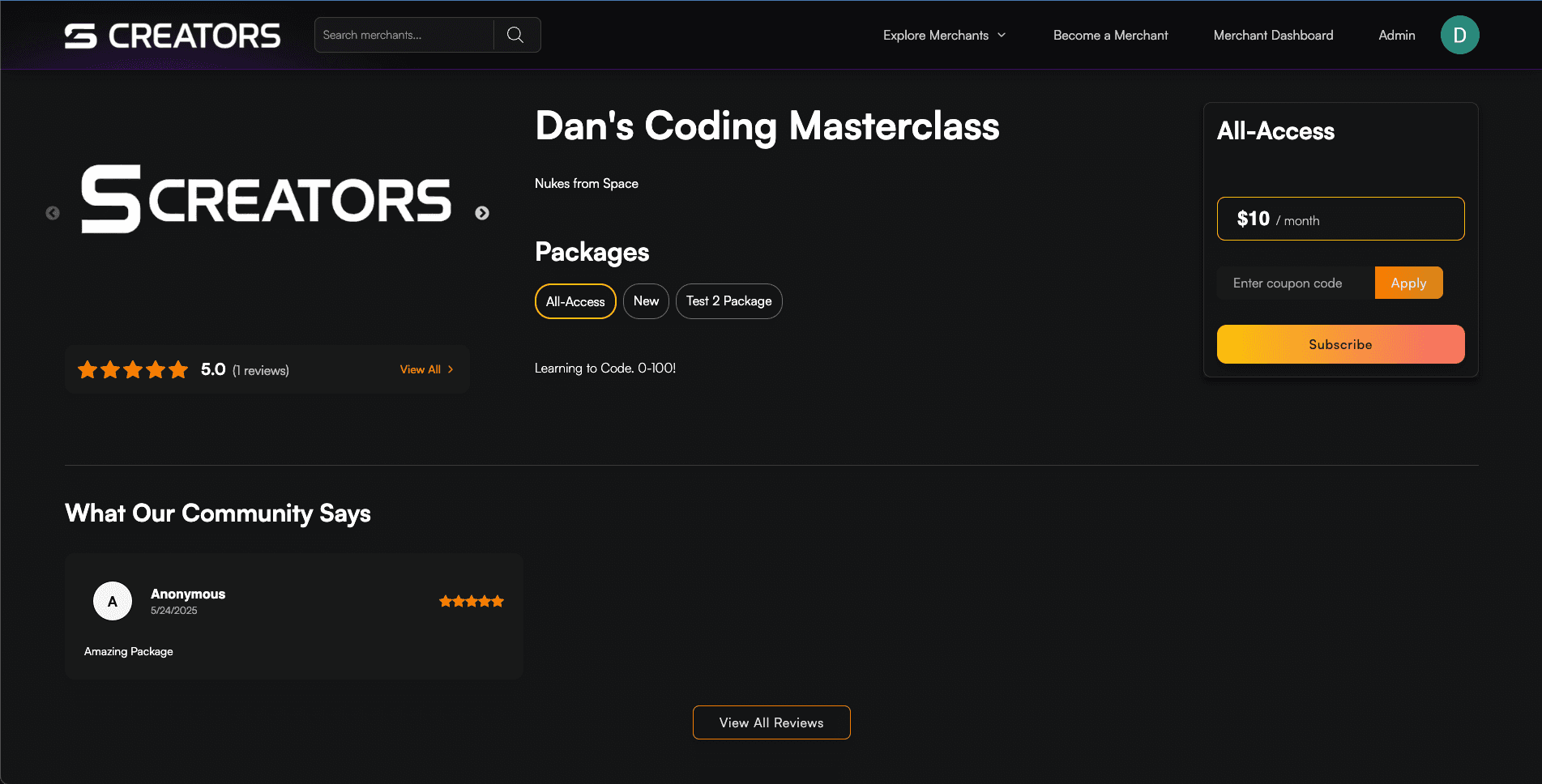Click the five-star rating summary
This screenshot has height=784, width=1542.
tap(133, 370)
